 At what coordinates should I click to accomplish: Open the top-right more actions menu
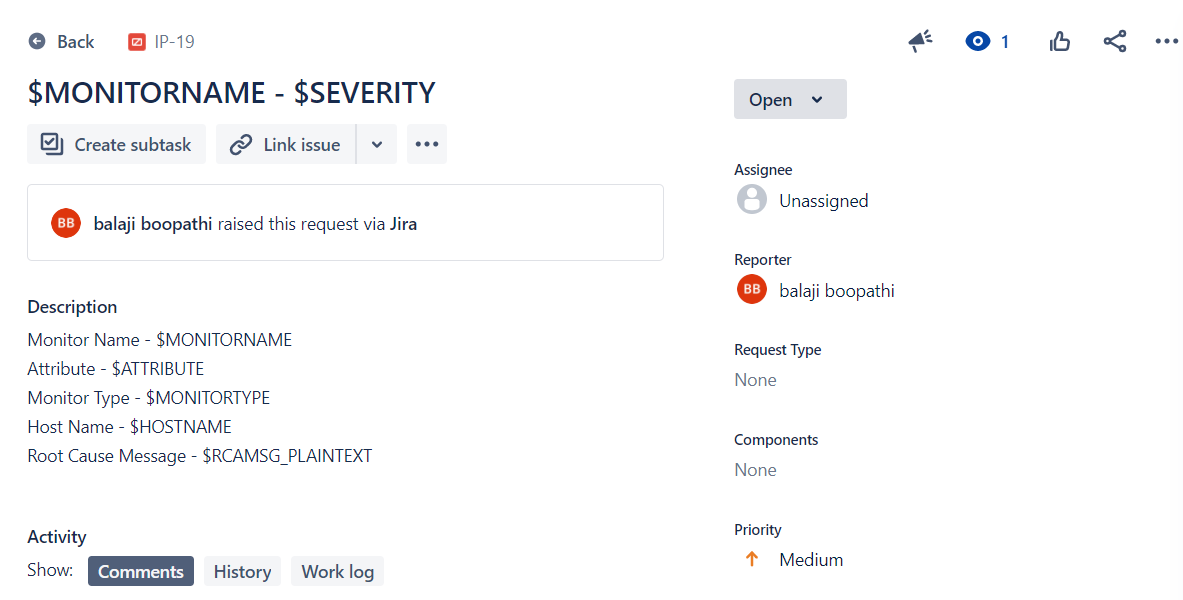[1166, 41]
